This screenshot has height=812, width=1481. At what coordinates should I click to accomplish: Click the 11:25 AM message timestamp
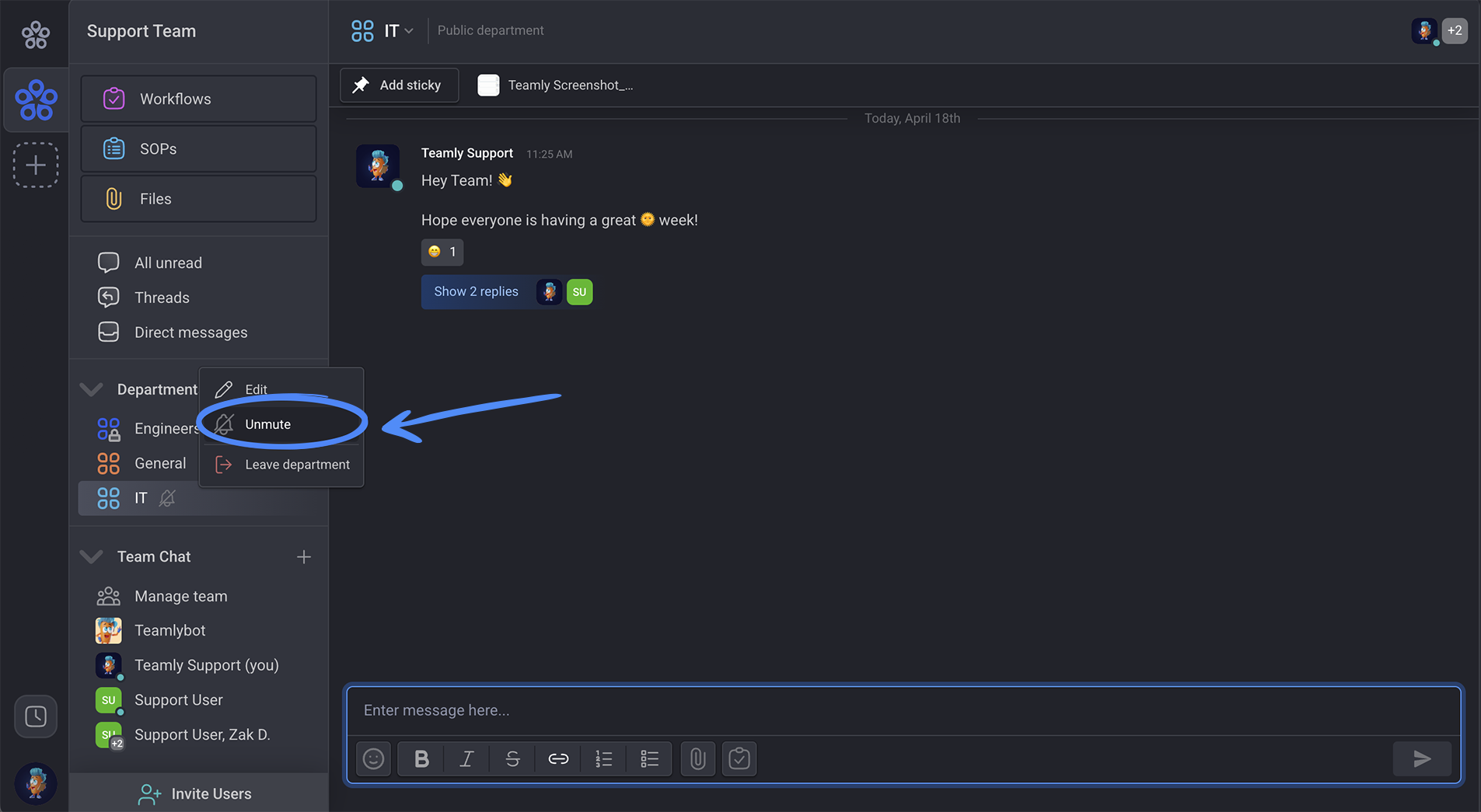pos(549,154)
